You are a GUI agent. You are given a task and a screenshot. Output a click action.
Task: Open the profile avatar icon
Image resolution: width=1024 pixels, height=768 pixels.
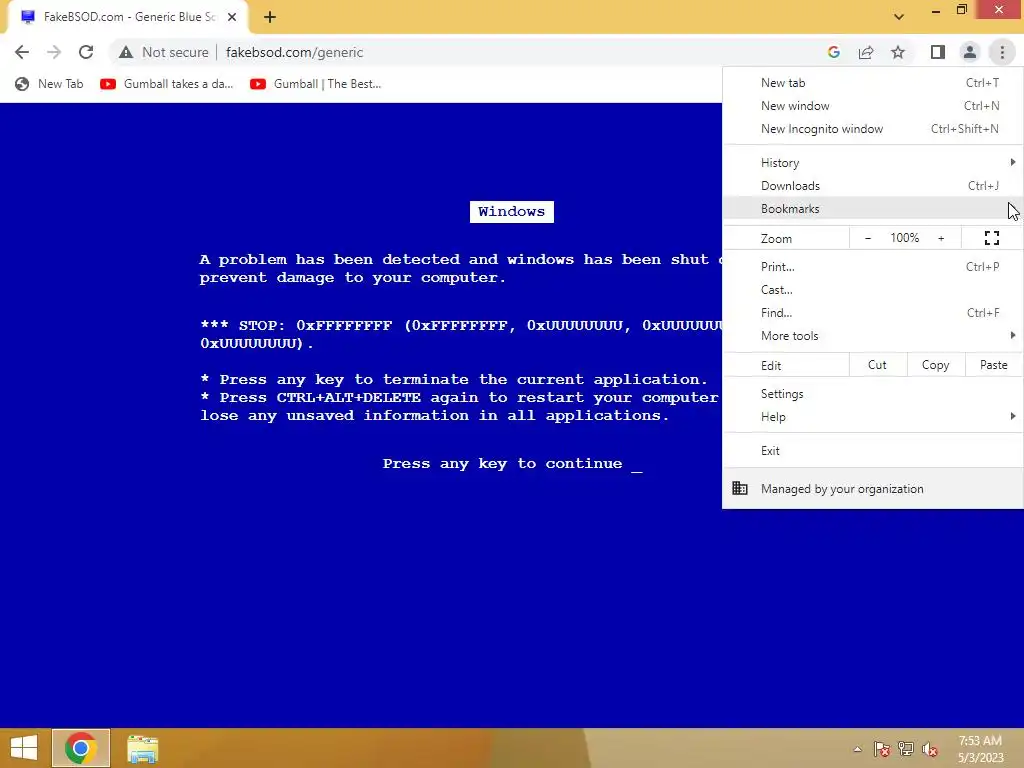[x=970, y=52]
